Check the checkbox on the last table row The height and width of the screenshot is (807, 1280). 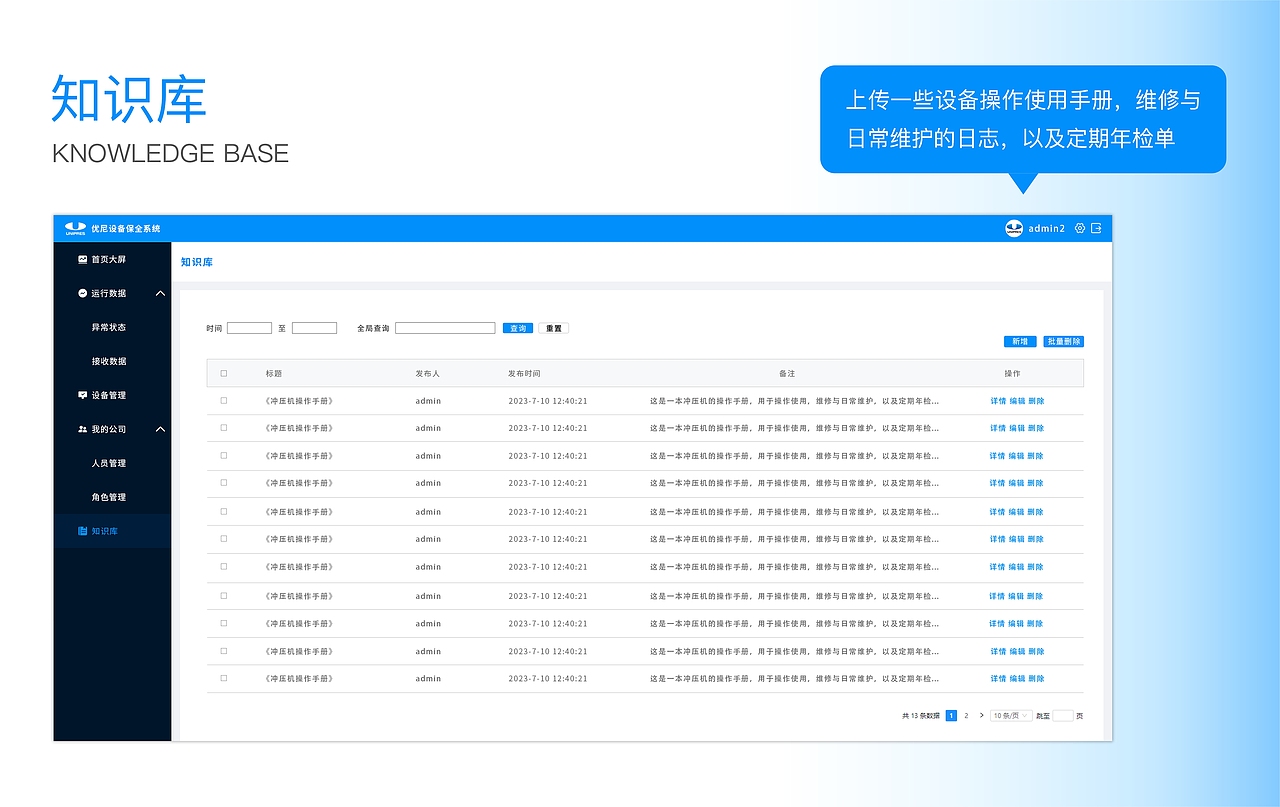(223, 678)
